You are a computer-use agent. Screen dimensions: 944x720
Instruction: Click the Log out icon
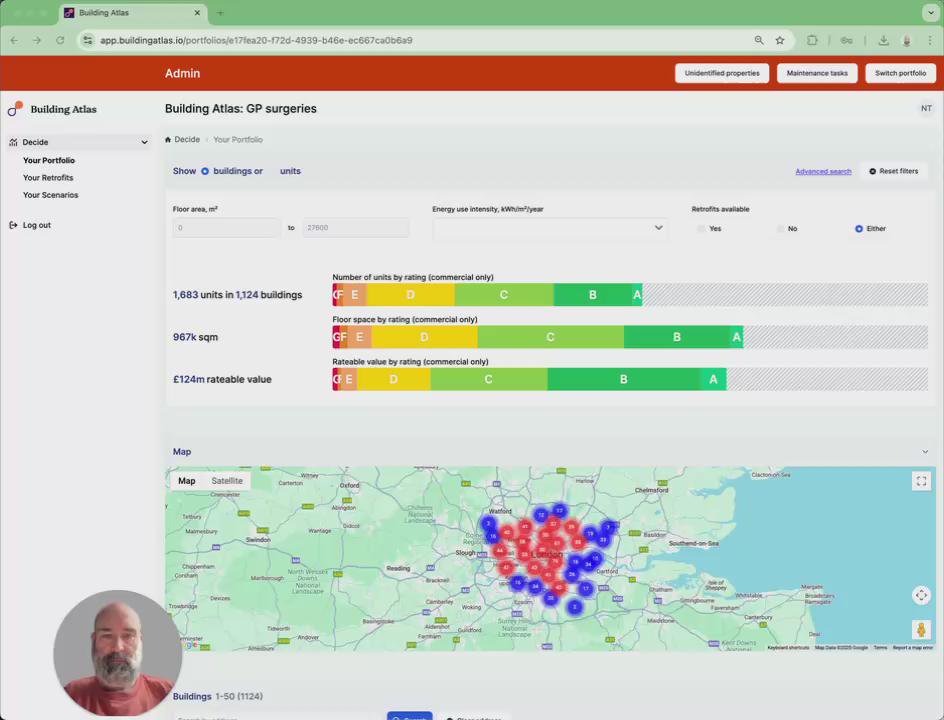click(x=13, y=225)
